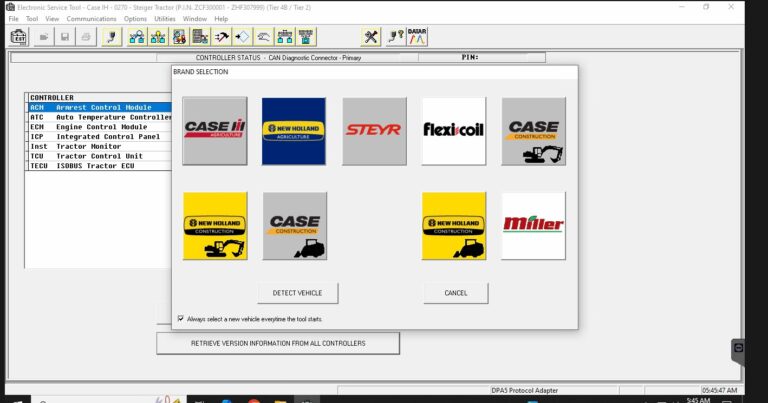This screenshot has width=768, height=403.
Task: Click the blue controller network toolbar icon
Action: [x=137, y=37]
